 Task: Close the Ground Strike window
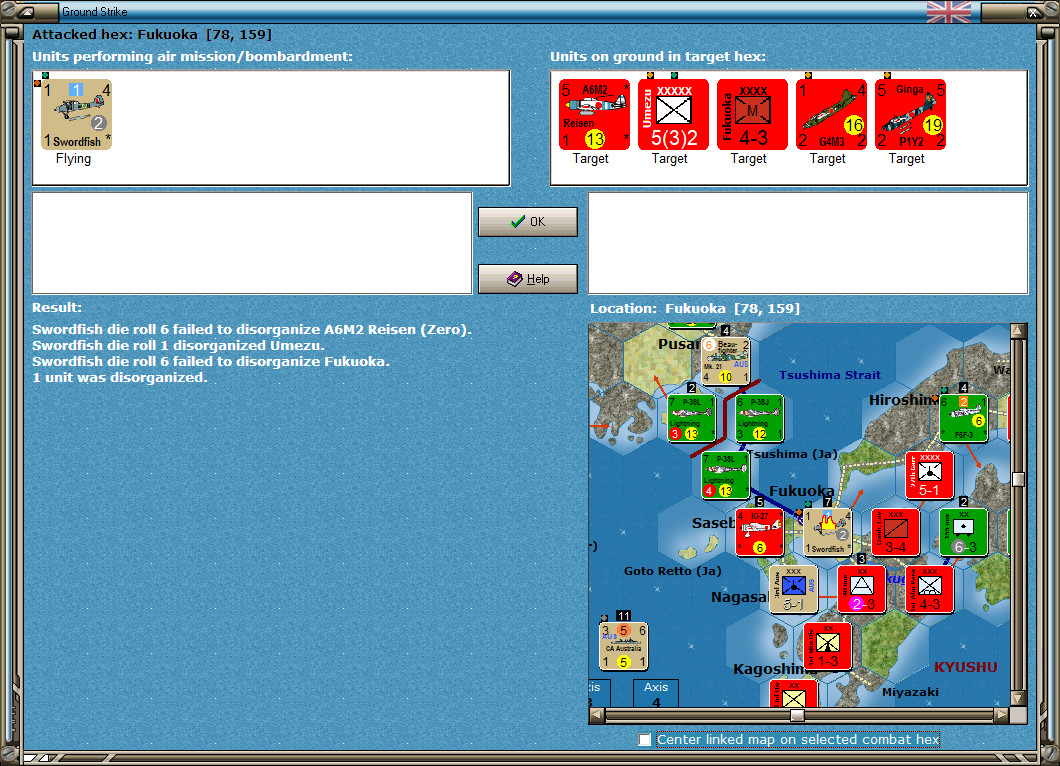click(x=1035, y=11)
